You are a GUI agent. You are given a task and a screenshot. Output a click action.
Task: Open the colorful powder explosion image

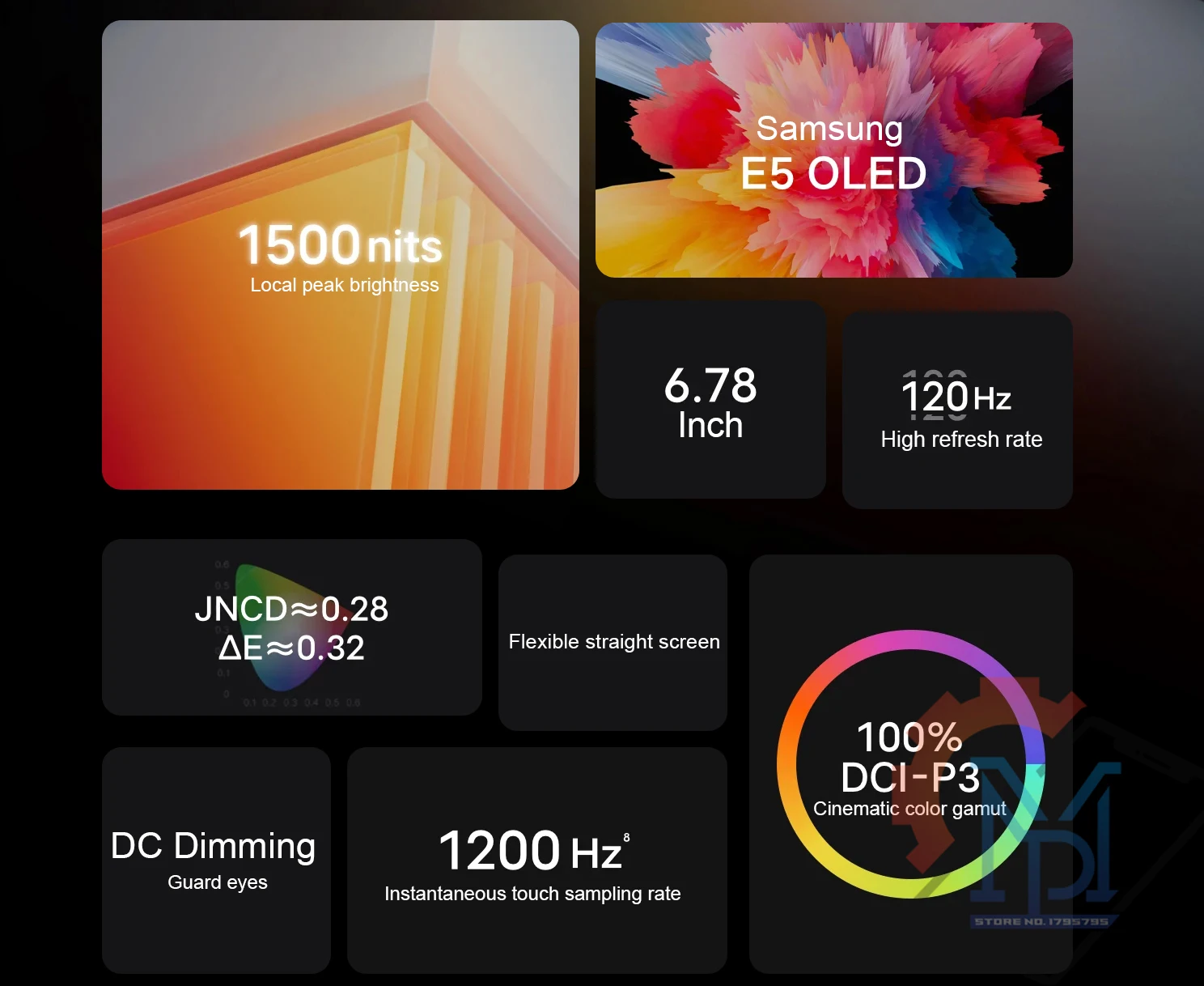[834, 150]
